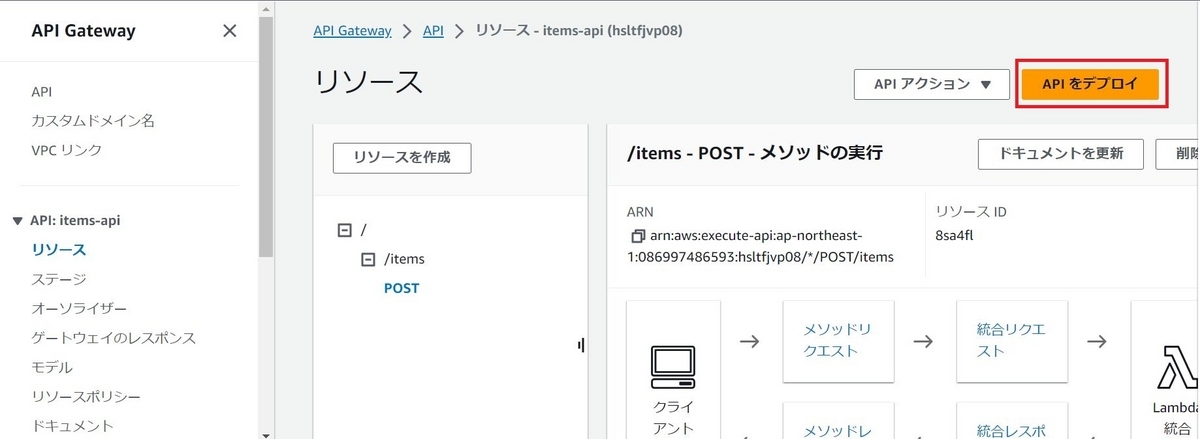Open the 統合リクエスト box

point(1011,341)
